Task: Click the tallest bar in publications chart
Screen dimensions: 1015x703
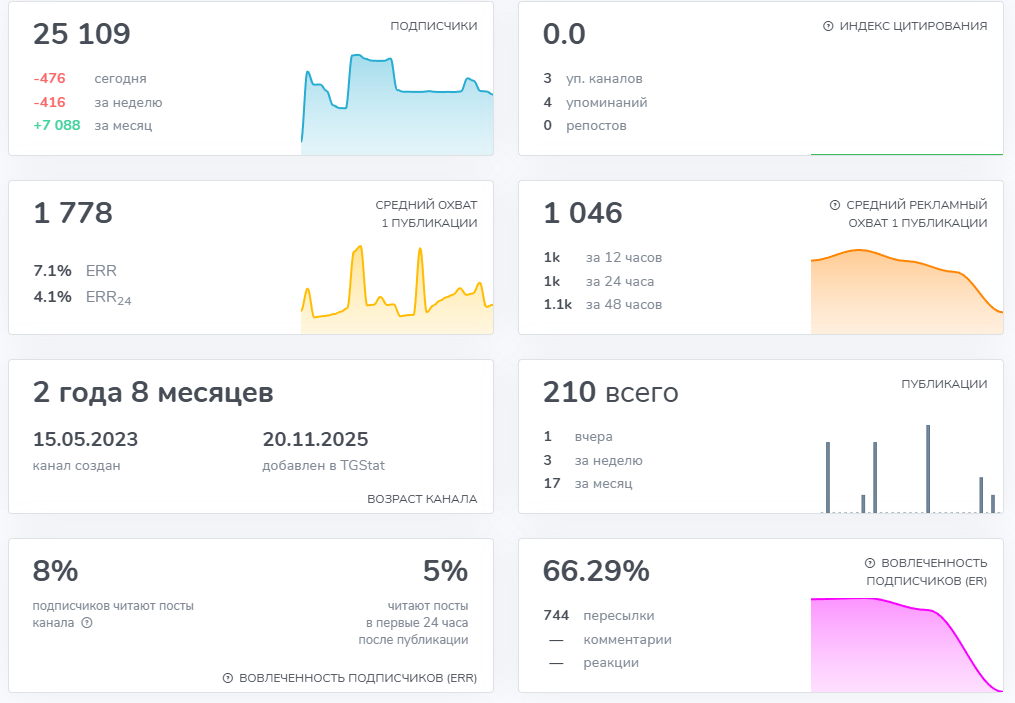Action: pyautogui.click(x=928, y=468)
